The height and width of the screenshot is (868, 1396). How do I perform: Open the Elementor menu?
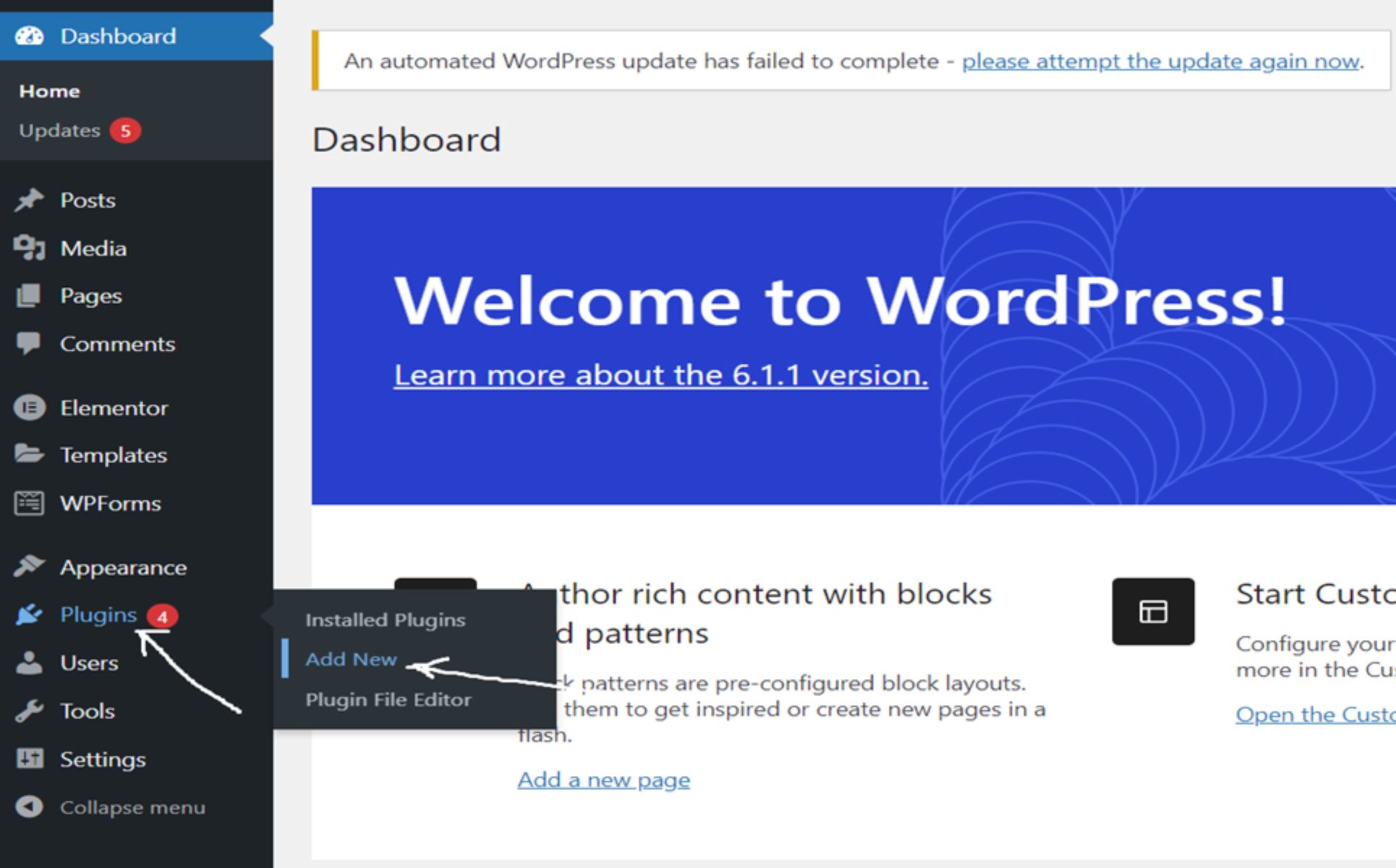click(x=137, y=408)
